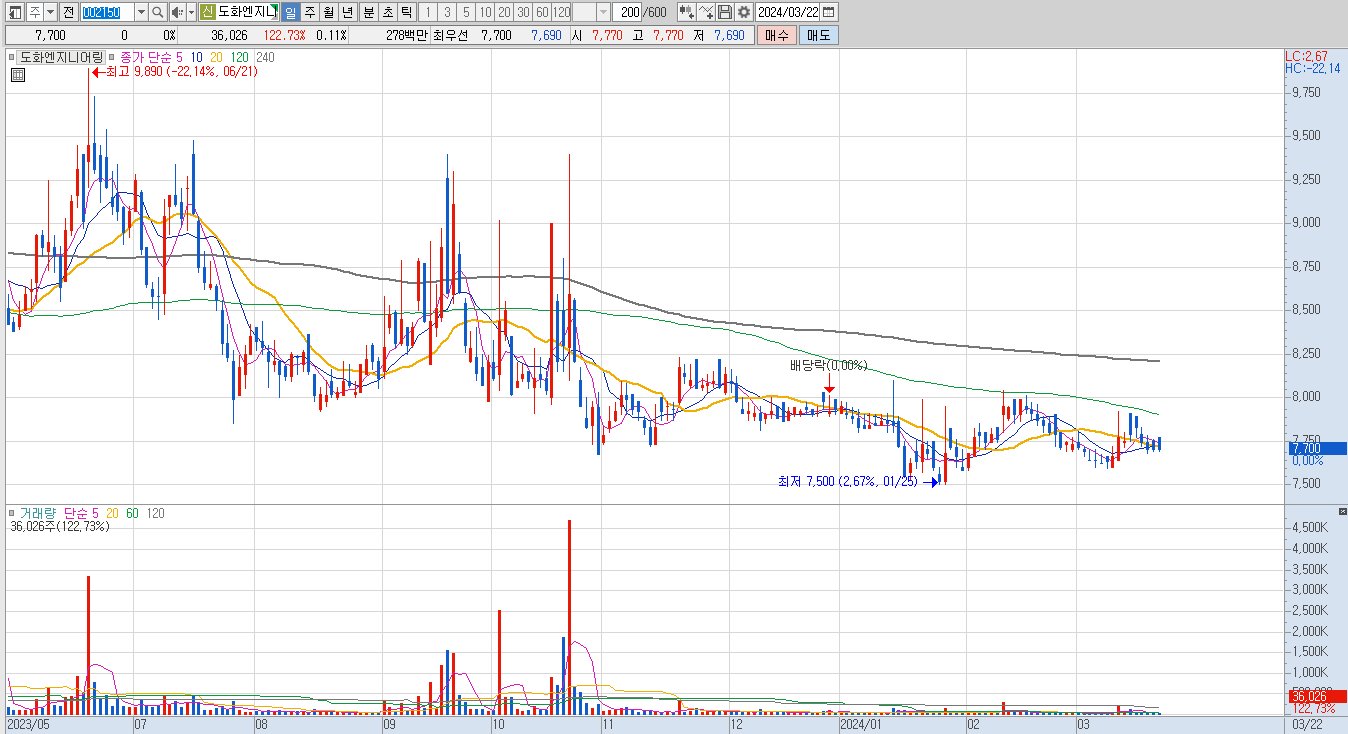Click the LC:2.67 indicator text
Viewport: 1348px width, 734px height.
1306,56
